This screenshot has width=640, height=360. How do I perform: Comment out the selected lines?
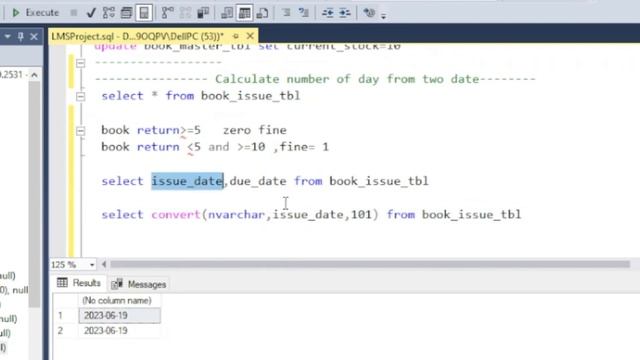[286, 13]
